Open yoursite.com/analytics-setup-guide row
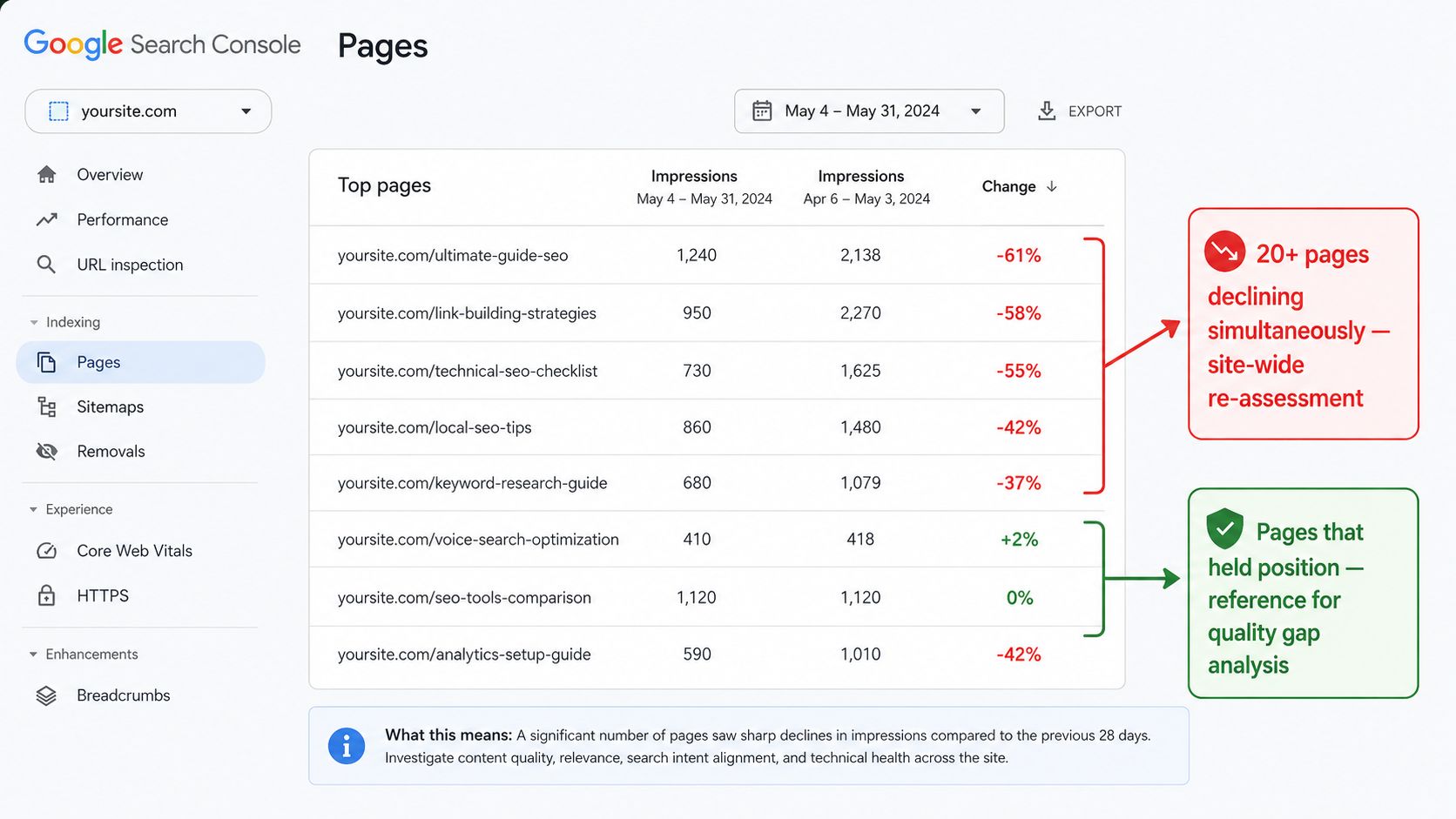This screenshot has width=1456, height=819. [x=706, y=655]
